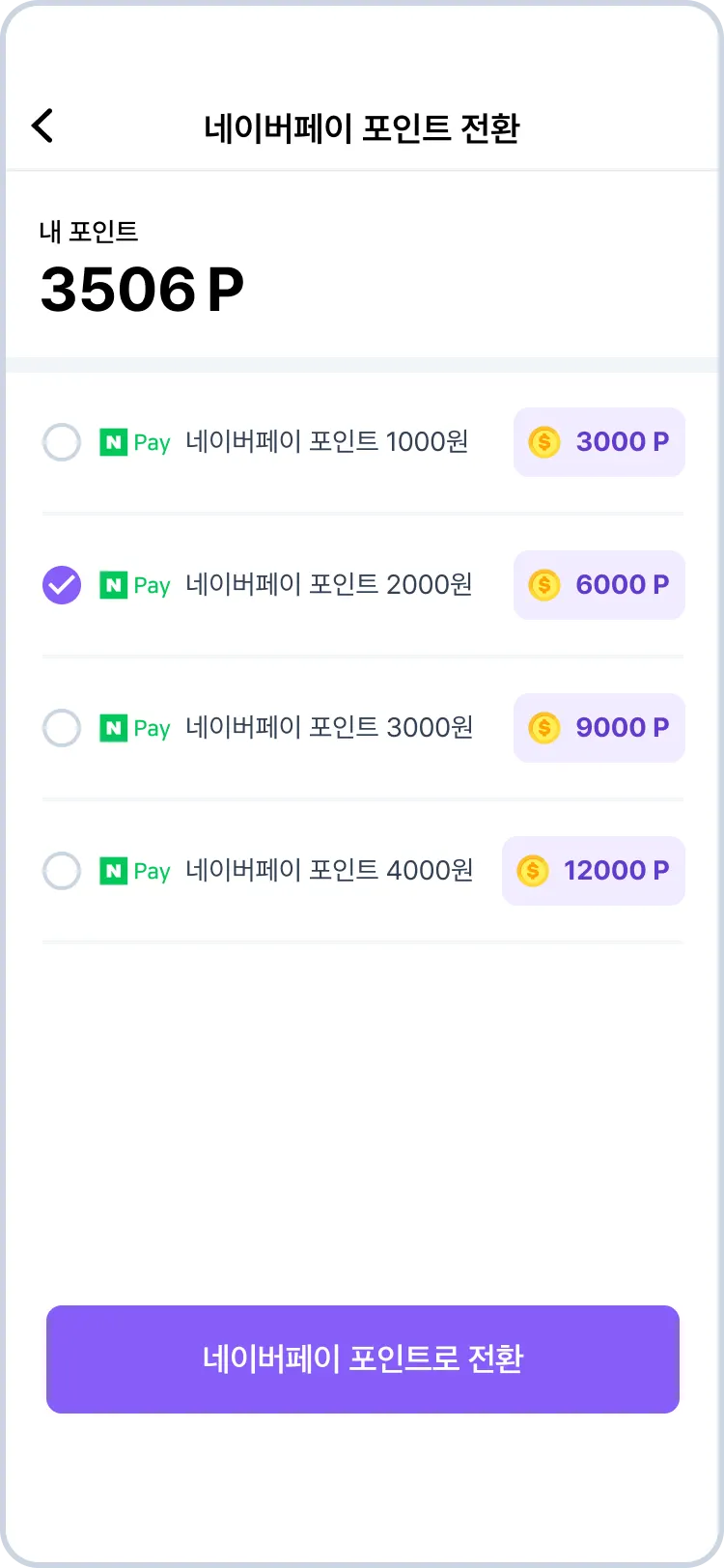Deselect the checked 2000원 radio button

pos(62,585)
